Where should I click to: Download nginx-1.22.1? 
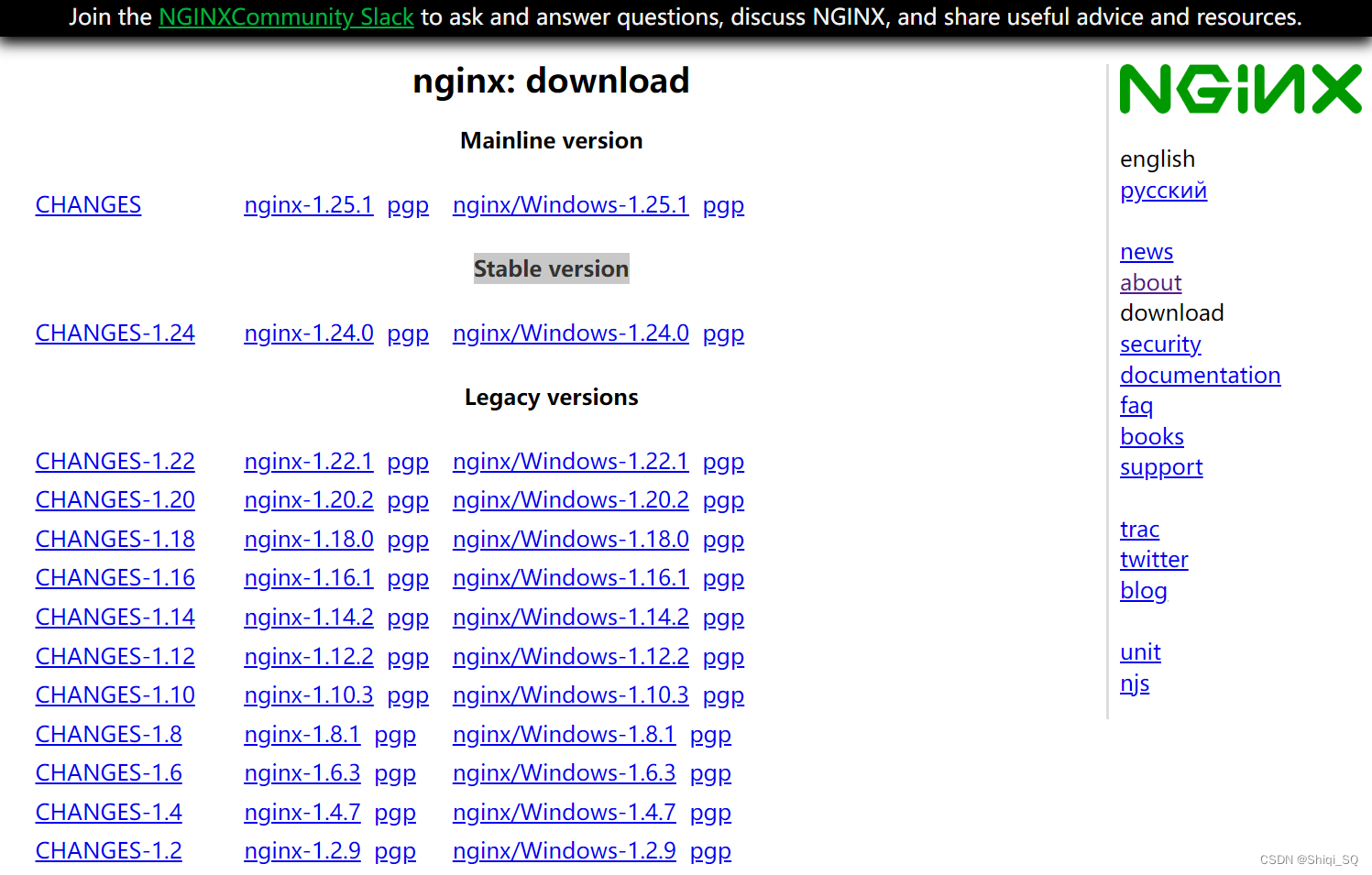tap(309, 461)
